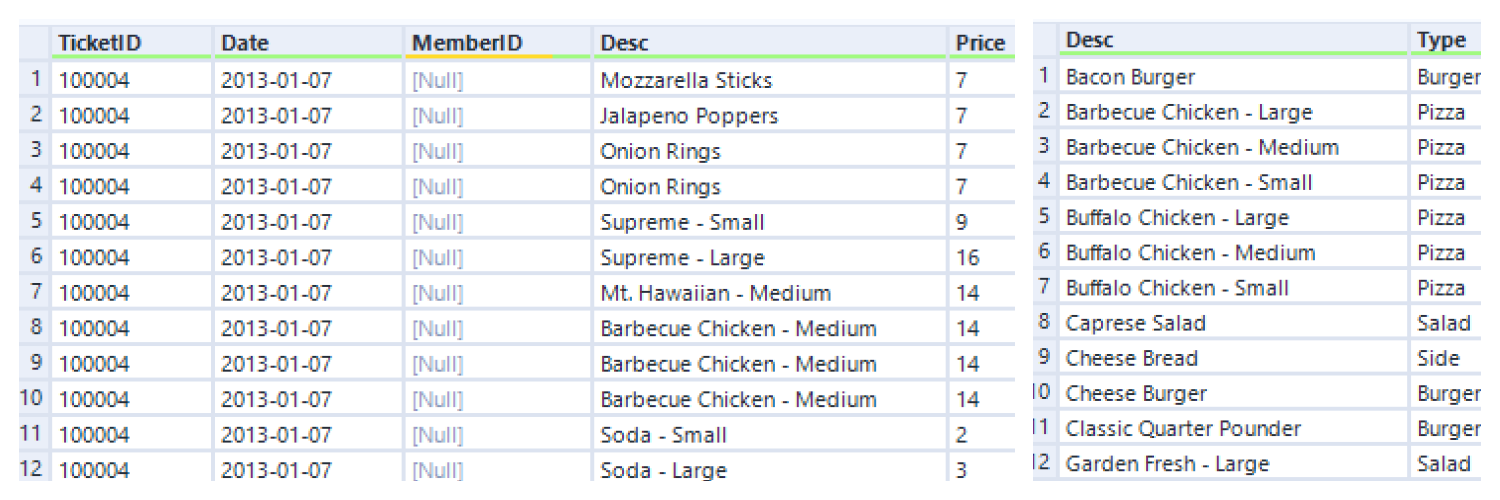
Task: Click the TicketID column header
Action: click(x=131, y=43)
